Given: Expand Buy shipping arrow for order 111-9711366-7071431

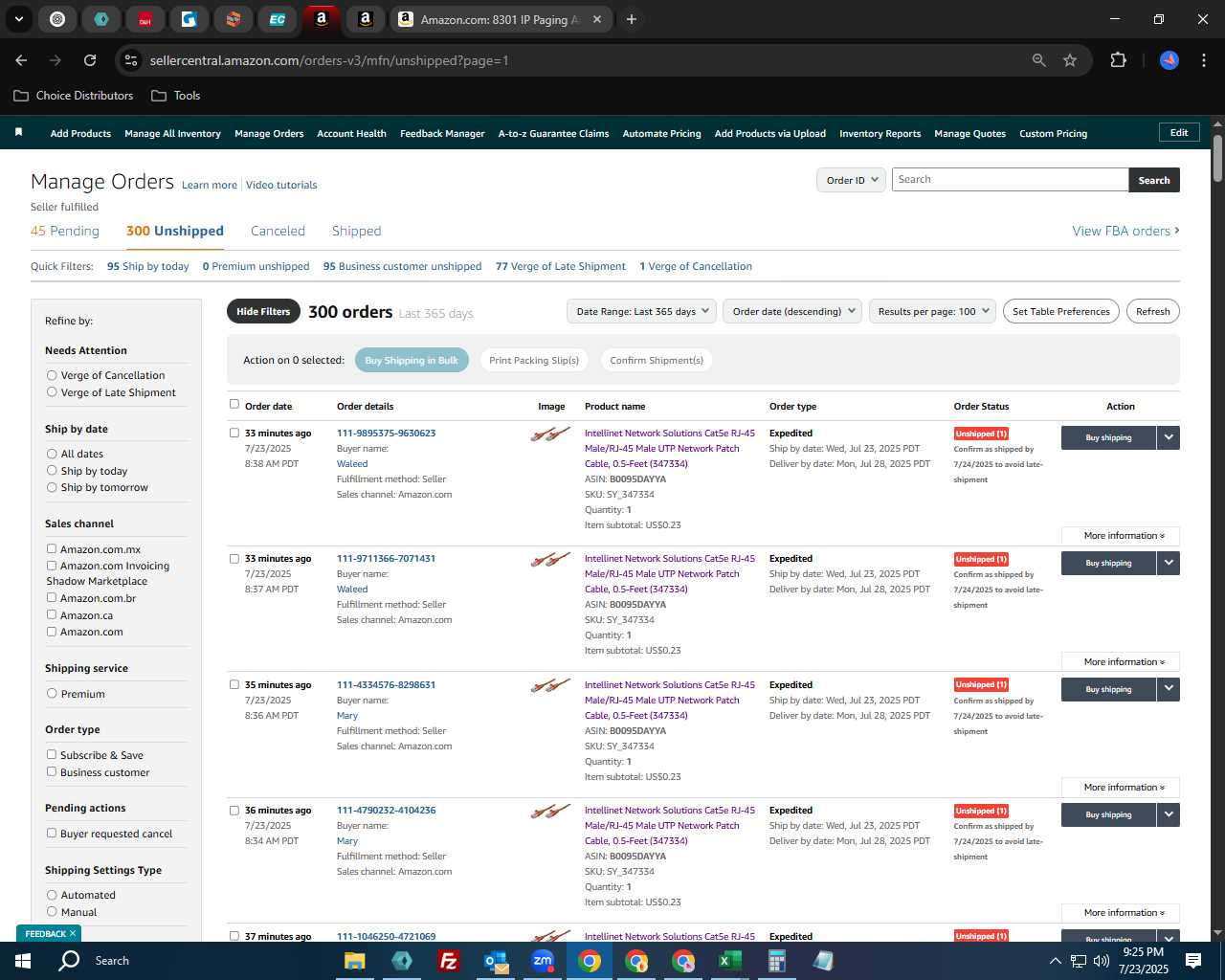Looking at the screenshot, I should coord(1169,563).
